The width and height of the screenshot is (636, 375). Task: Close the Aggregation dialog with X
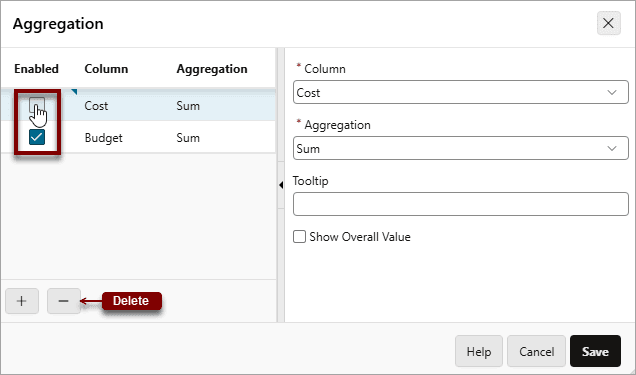[x=608, y=23]
